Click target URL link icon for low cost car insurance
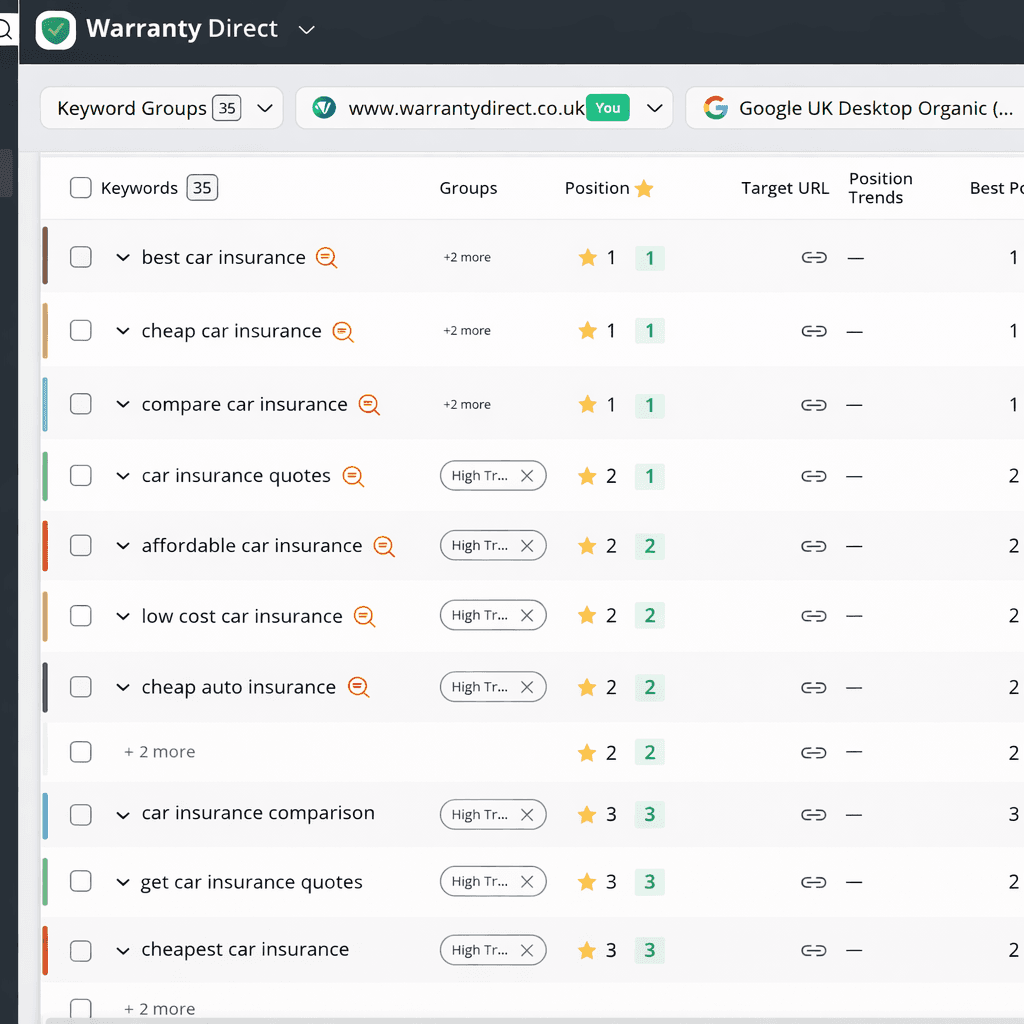The width and height of the screenshot is (1024, 1024). [x=814, y=616]
